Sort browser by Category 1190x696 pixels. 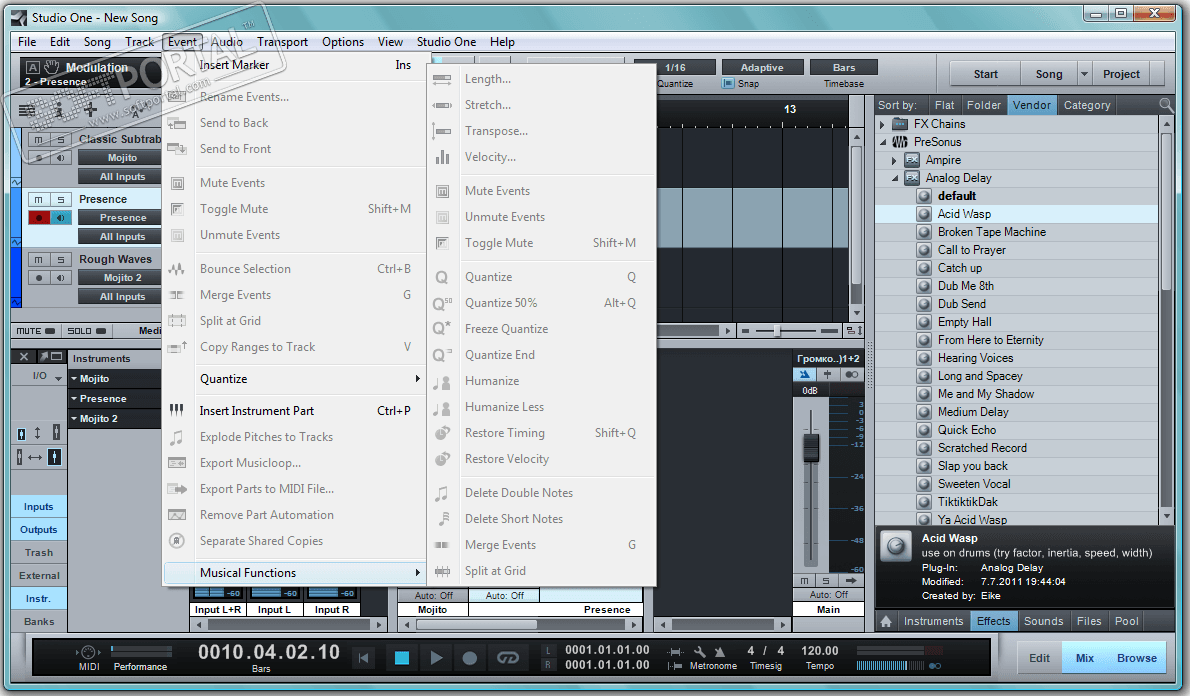pos(1087,105)
